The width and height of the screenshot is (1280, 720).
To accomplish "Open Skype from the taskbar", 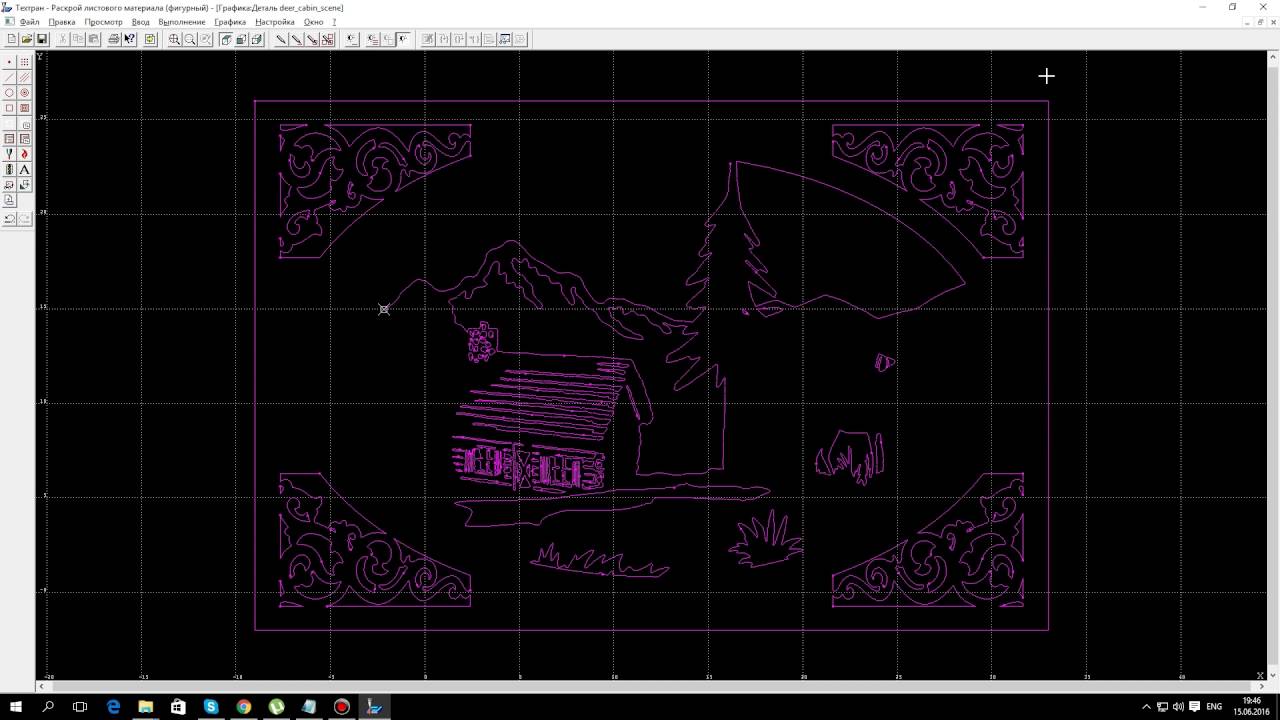I will click(x=211, y=707).
